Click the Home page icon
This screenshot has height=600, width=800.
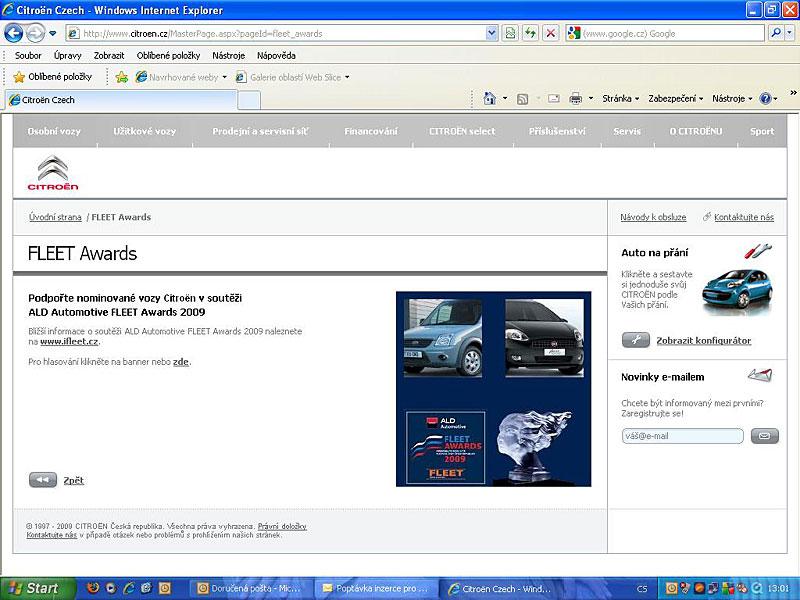coord(490,98)
